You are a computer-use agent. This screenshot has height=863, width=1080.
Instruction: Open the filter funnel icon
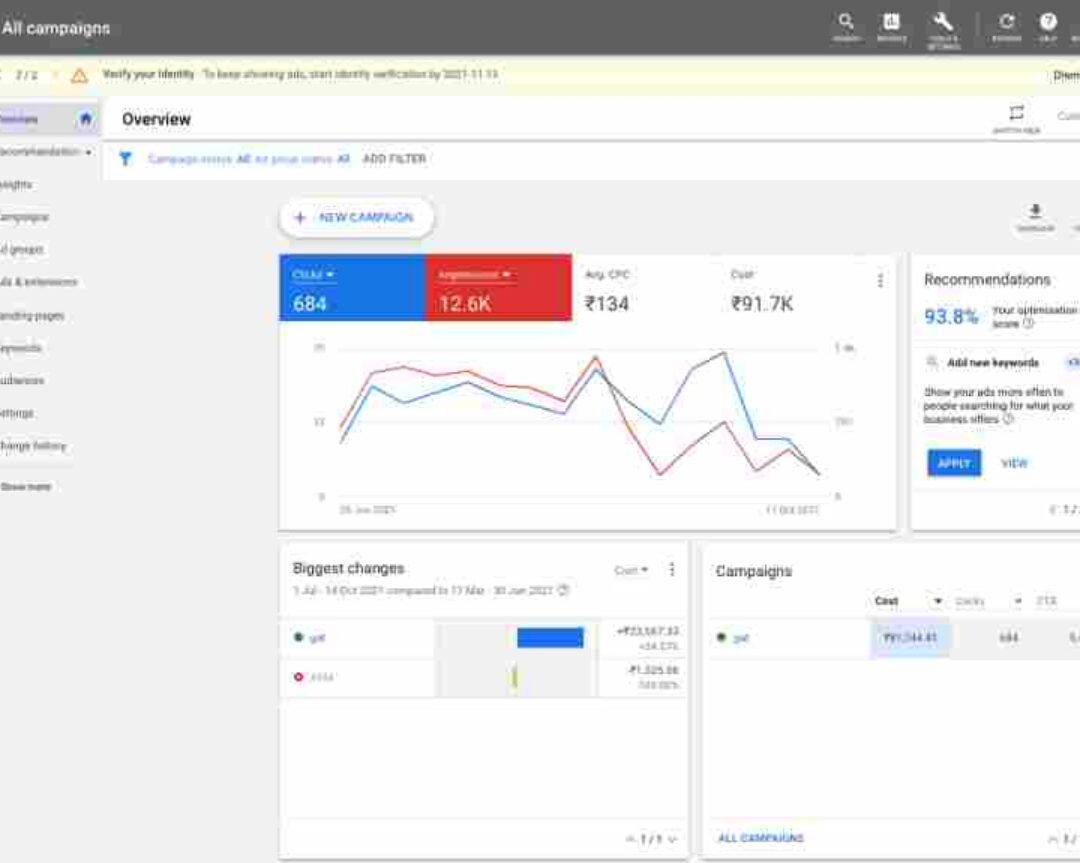click(124, 158)
